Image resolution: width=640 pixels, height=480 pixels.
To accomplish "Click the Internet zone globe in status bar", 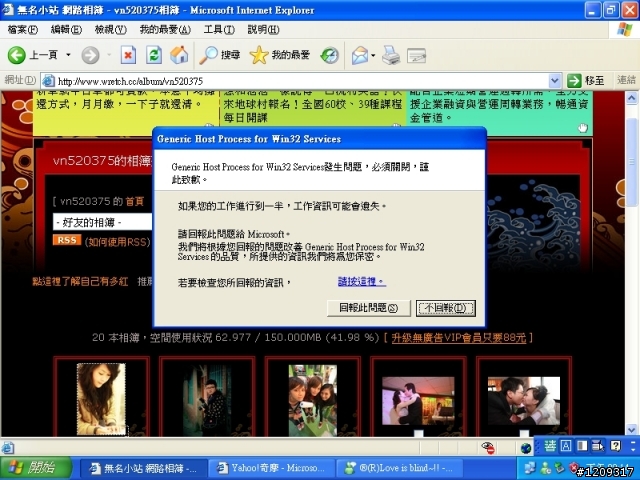I will (x=526, y=448).
